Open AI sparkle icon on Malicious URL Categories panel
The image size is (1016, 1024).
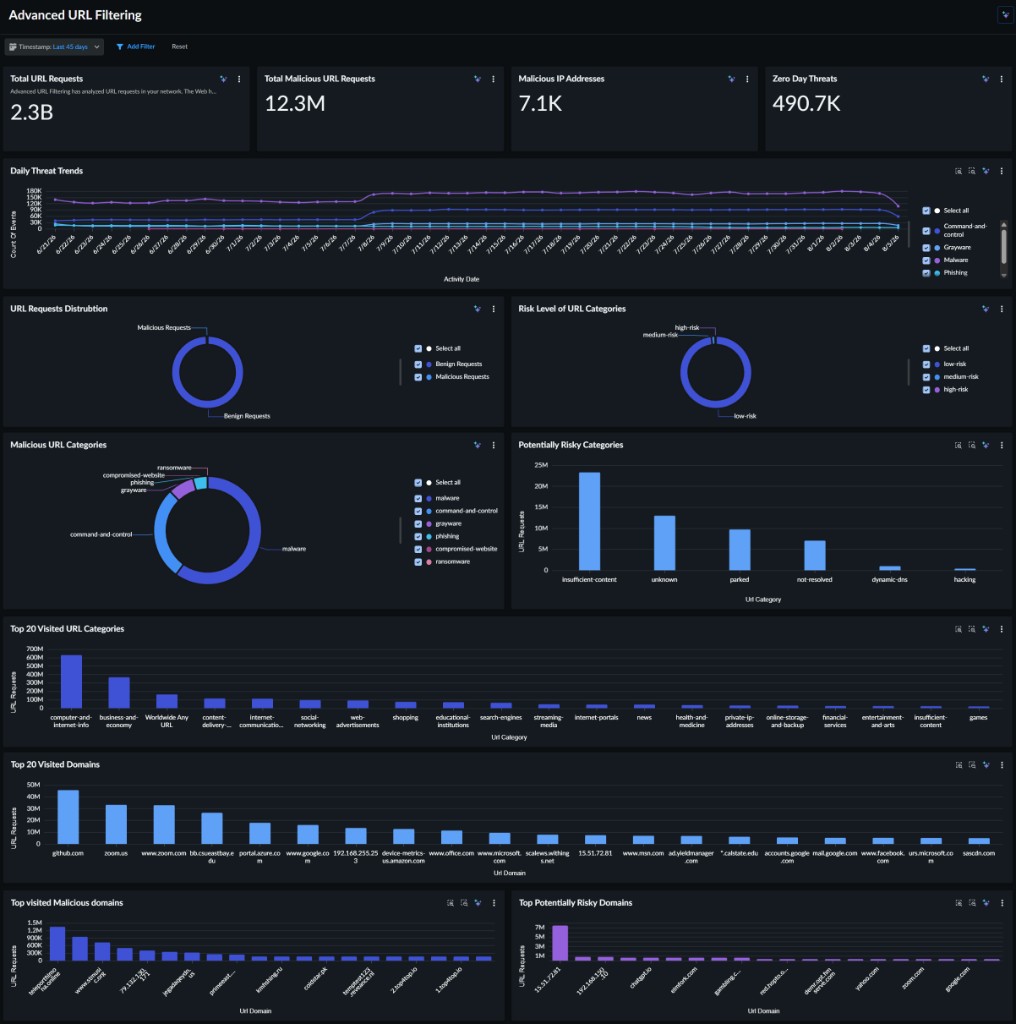[478, 445]
